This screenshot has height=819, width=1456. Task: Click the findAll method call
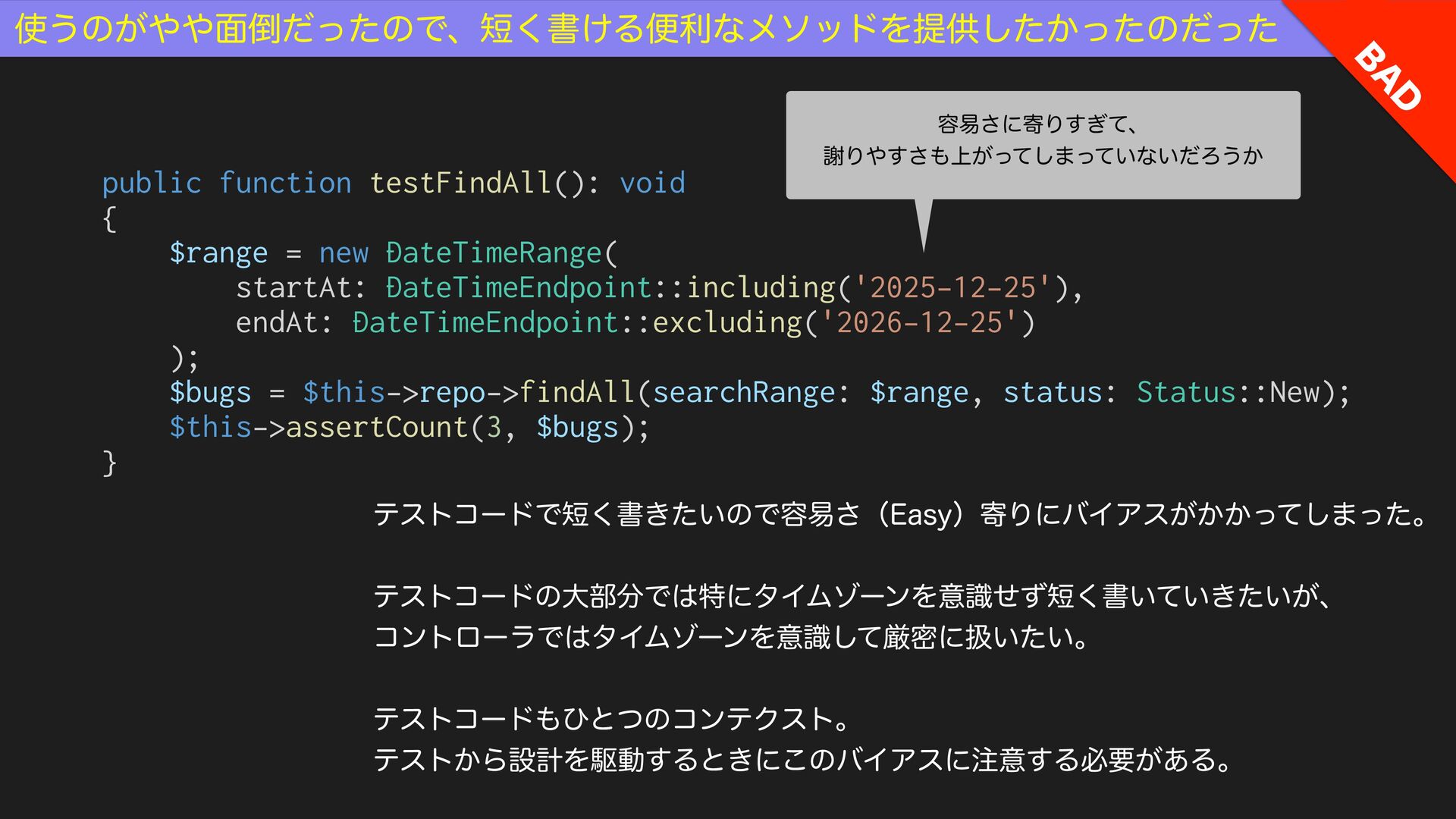(577, 393)
